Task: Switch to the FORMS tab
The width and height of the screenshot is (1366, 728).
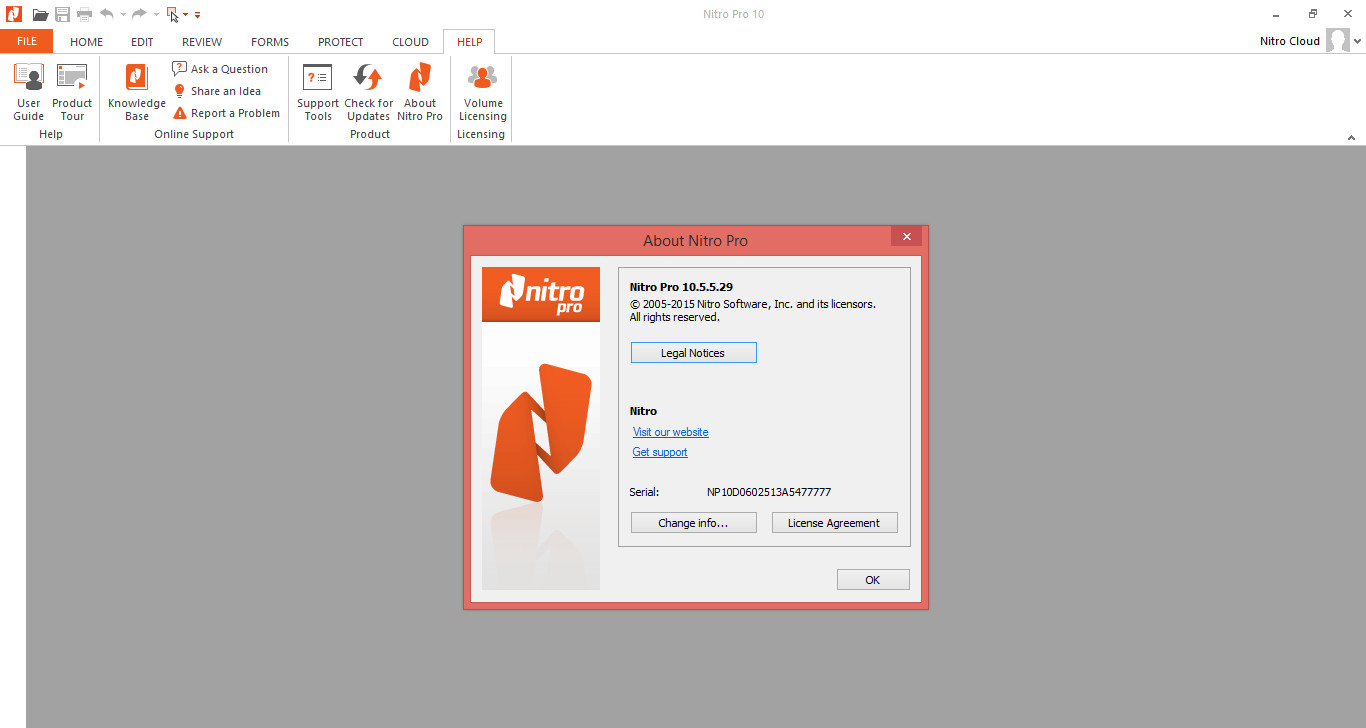Action: pos(270,42)
